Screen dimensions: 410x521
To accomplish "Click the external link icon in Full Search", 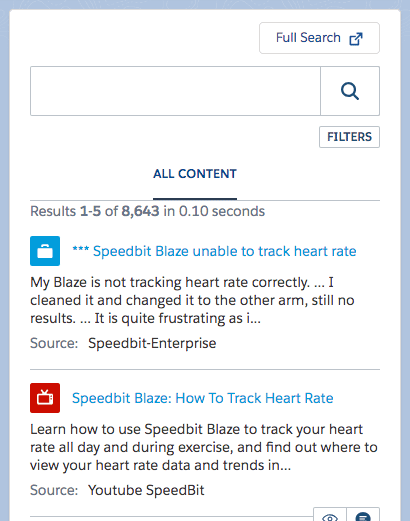I will (x=356, y=39).
